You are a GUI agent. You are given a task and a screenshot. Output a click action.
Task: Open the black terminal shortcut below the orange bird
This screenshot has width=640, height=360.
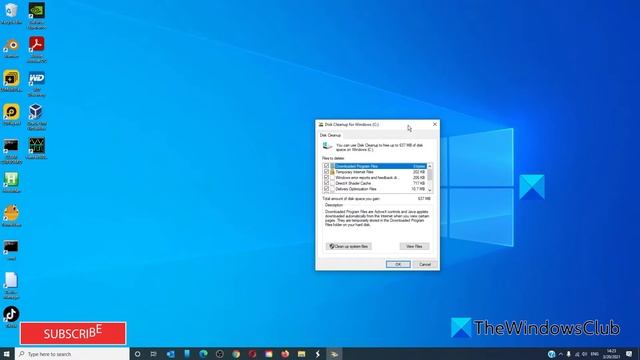11,250
